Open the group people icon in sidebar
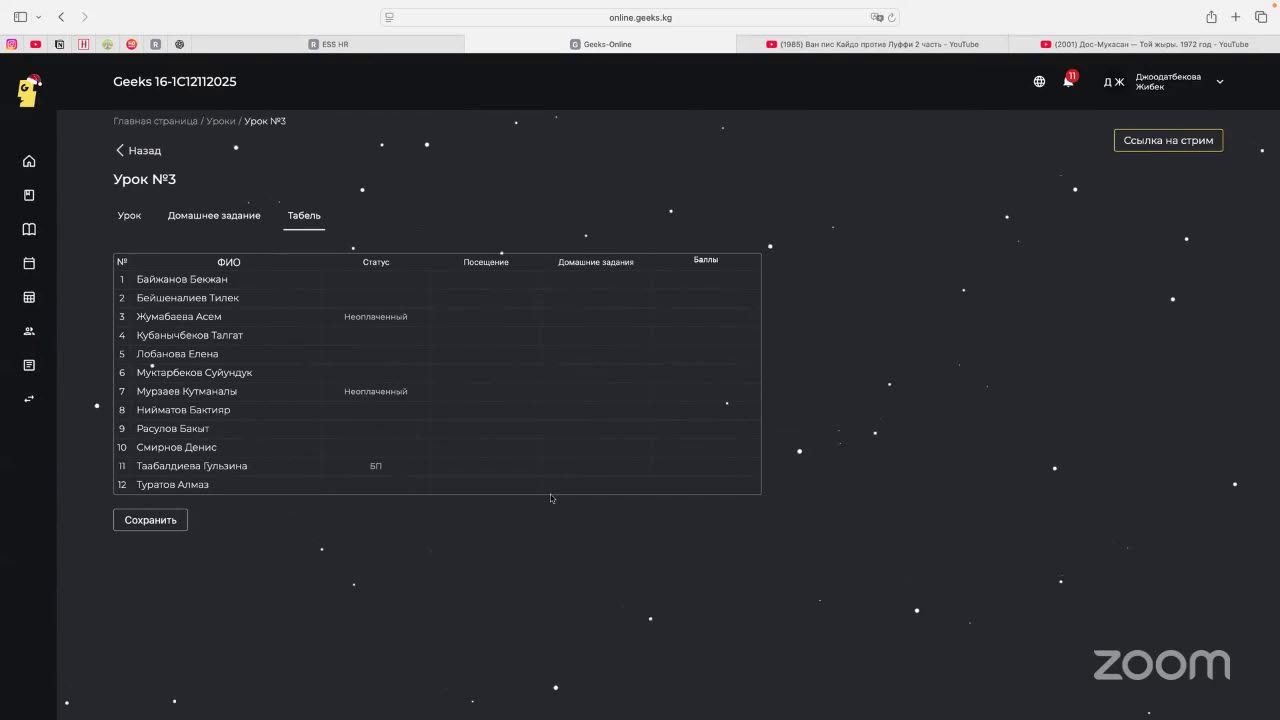The width and height of the screenshot is (1280, 720). point(29,331)
